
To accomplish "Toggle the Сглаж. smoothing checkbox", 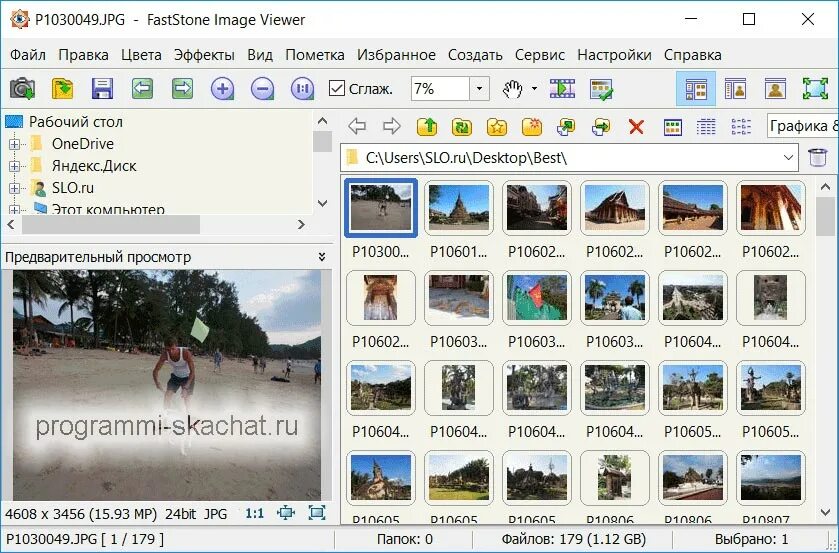I will click(337, 88).
